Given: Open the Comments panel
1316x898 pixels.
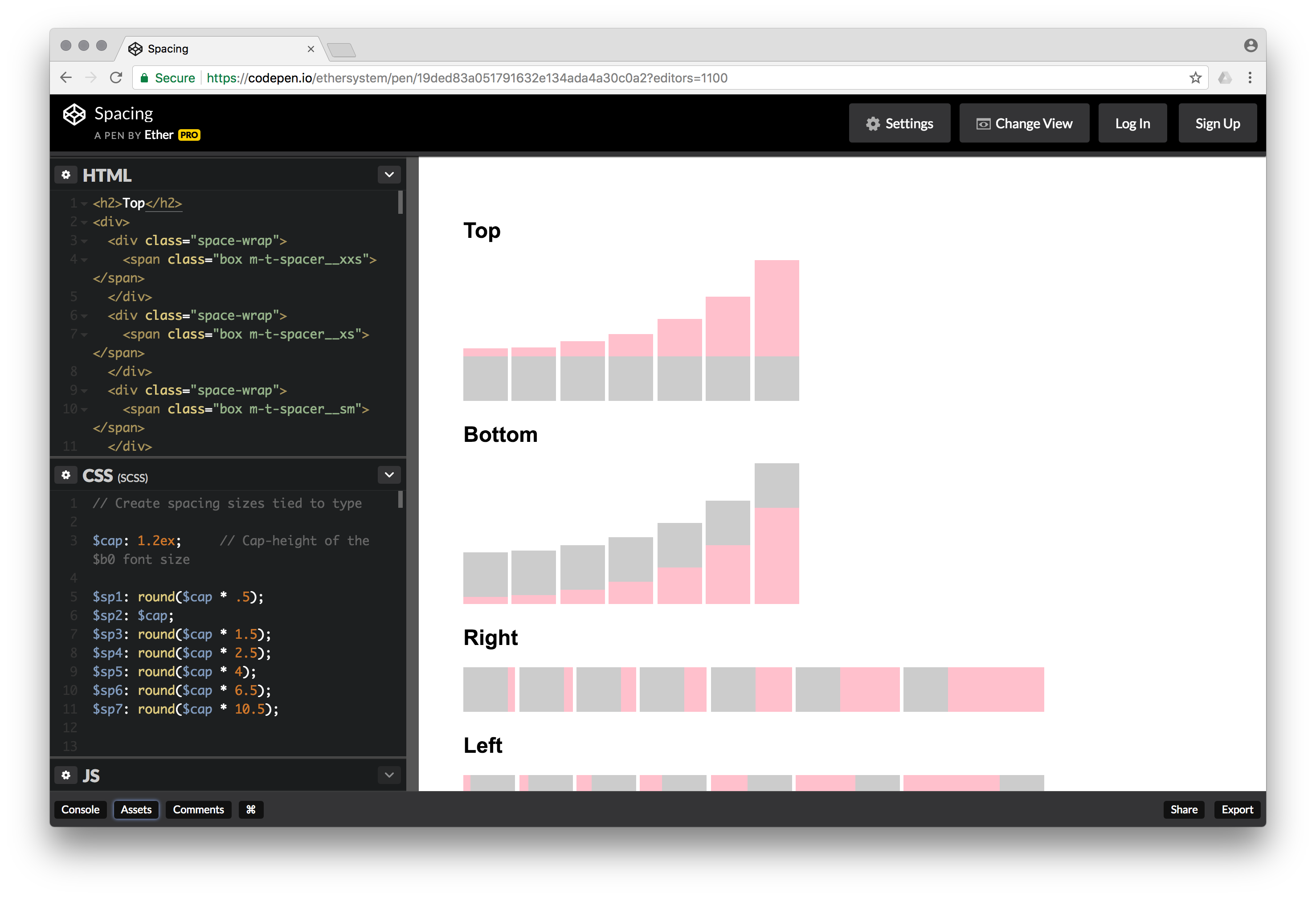Looking at the screenshot, I should [198, 810].
